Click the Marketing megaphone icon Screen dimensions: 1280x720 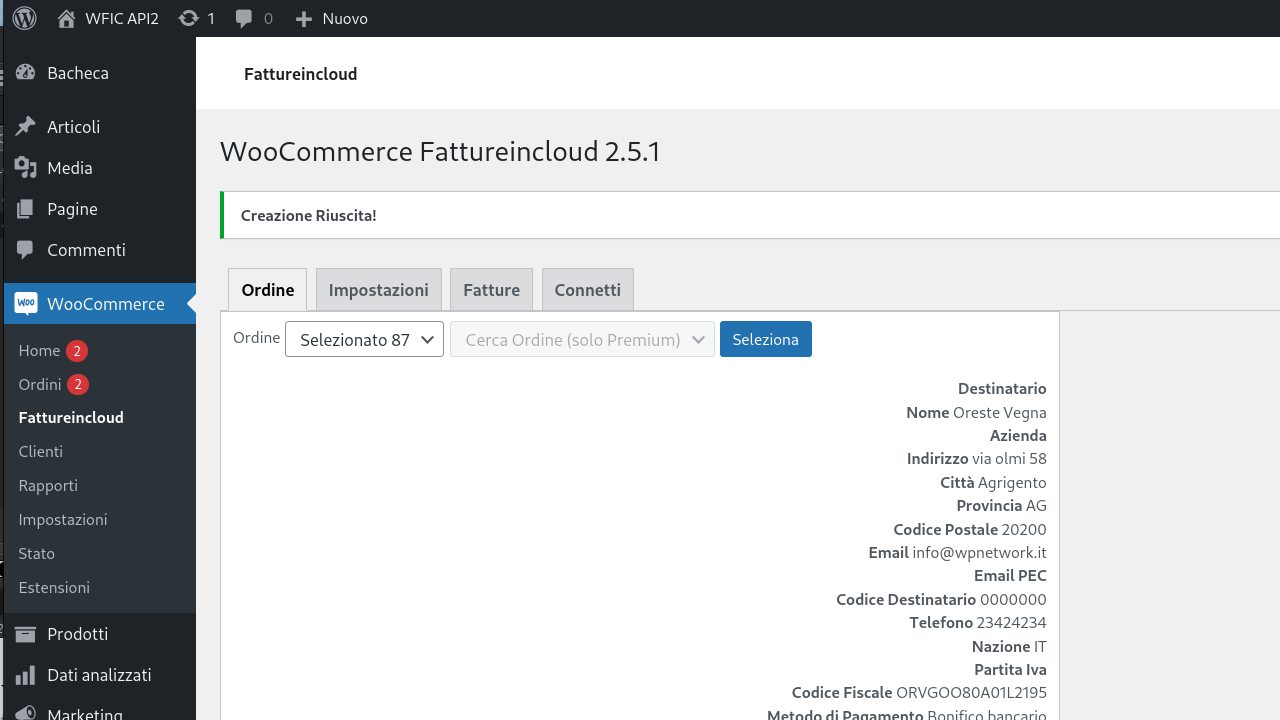tap(26, 713)
